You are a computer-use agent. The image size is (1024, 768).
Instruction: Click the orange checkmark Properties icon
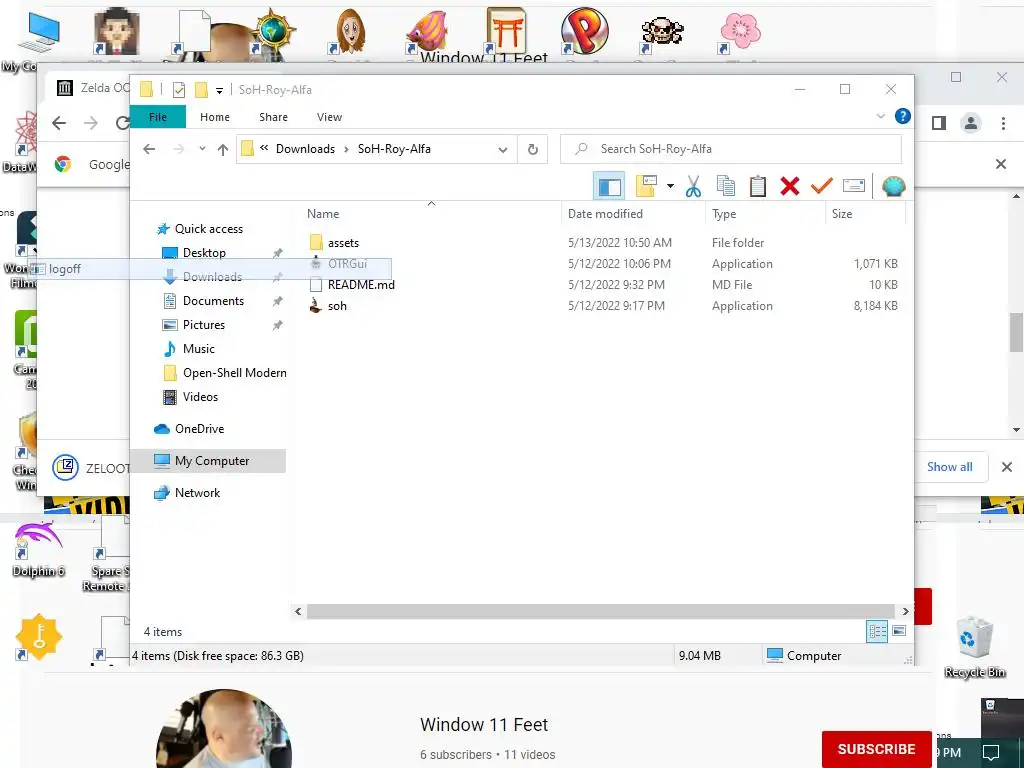(822, 186)
